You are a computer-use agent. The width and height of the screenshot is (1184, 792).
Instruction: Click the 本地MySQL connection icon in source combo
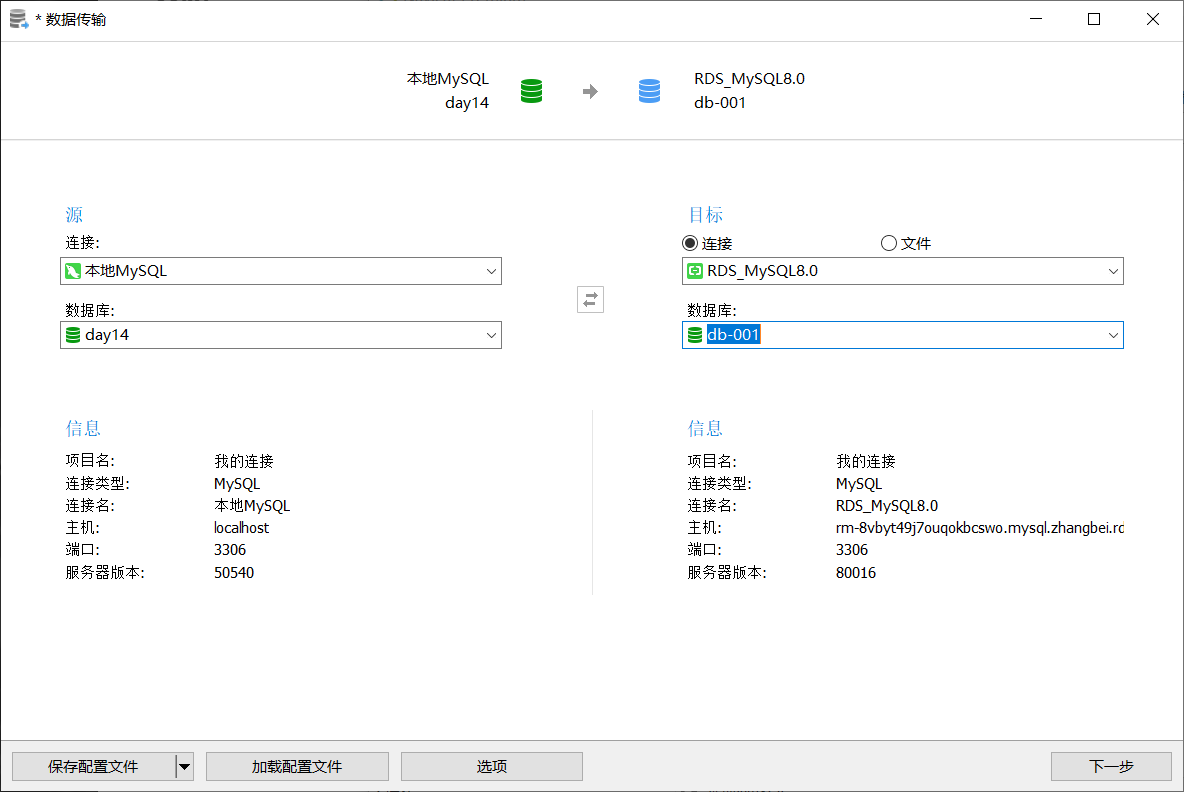(73, 271)
